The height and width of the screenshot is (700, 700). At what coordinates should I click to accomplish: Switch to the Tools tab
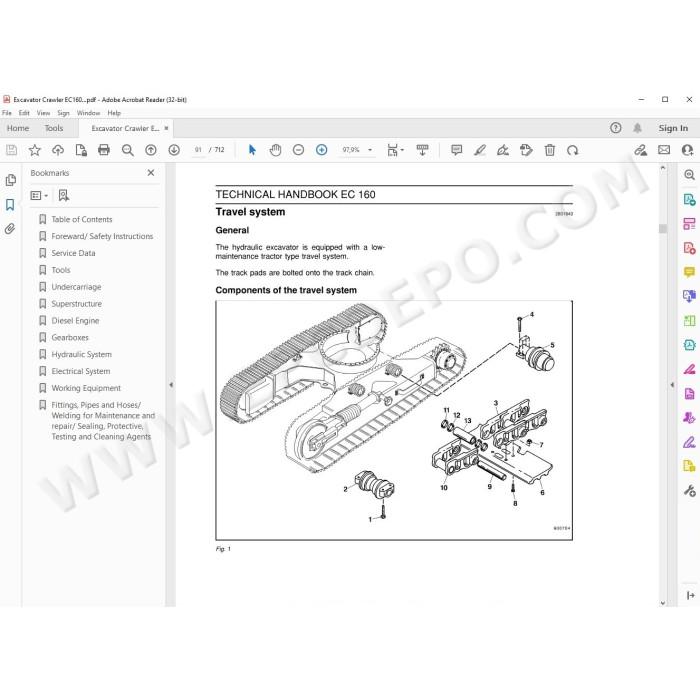pos(54,128)
